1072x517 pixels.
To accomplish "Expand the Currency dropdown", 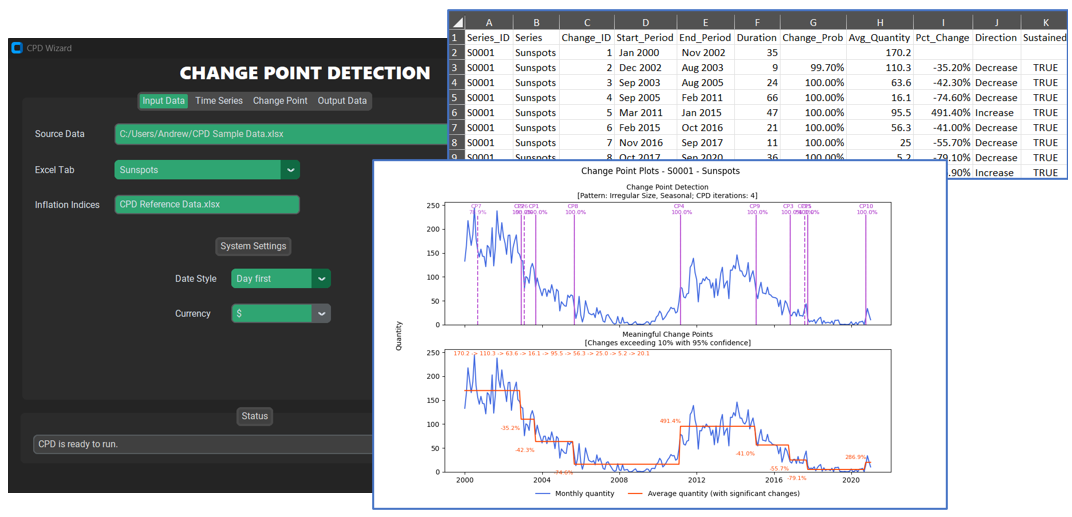I will pyautogui.click(x=321, y=314).
